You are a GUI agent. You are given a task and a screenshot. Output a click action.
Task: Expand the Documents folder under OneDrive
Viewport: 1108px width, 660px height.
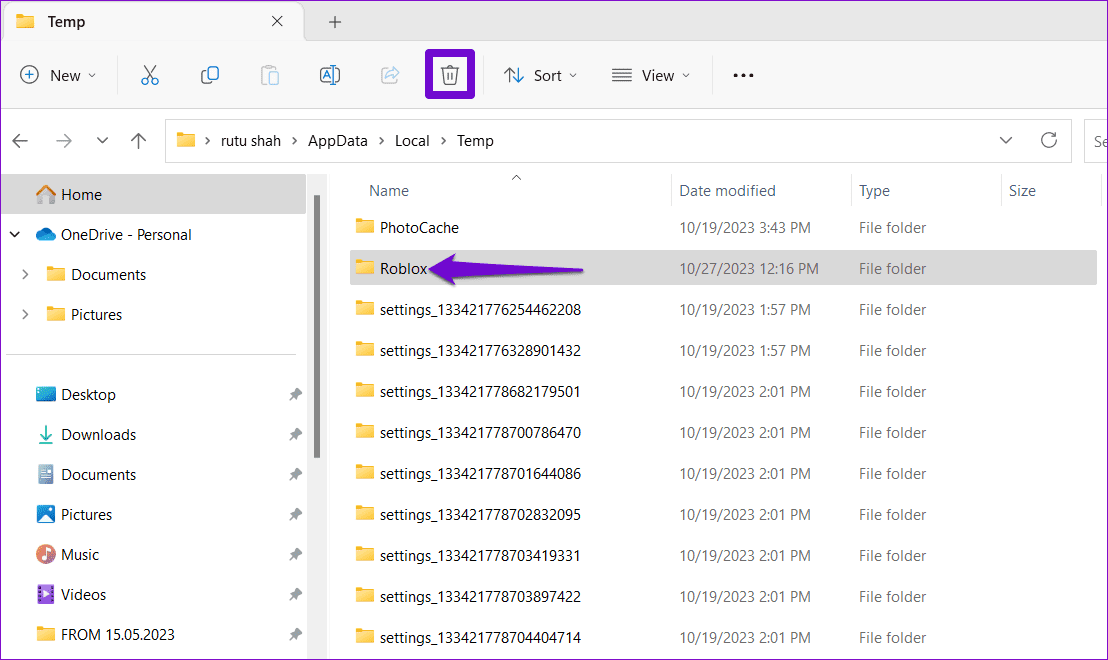pos(26,275)
